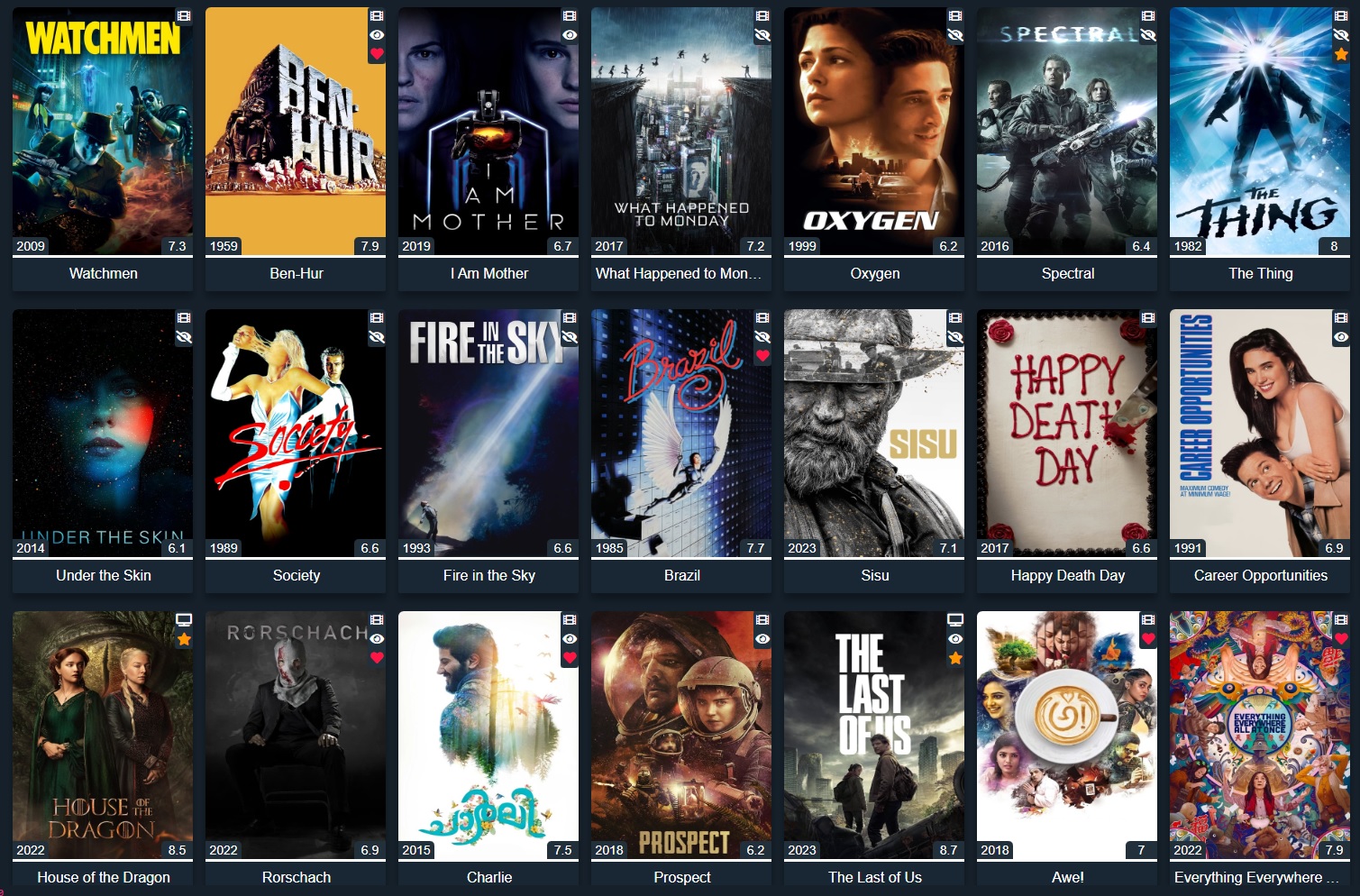Click the 7.7 rating badge on Brazil
Image resolution: width=1360 pixels, height=896 pixels.
point(756,548)
